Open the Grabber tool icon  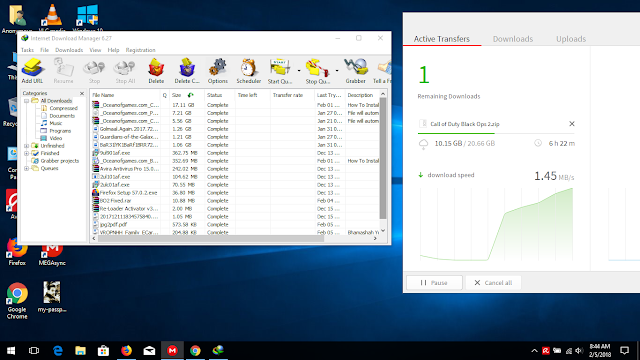(356, 71)
